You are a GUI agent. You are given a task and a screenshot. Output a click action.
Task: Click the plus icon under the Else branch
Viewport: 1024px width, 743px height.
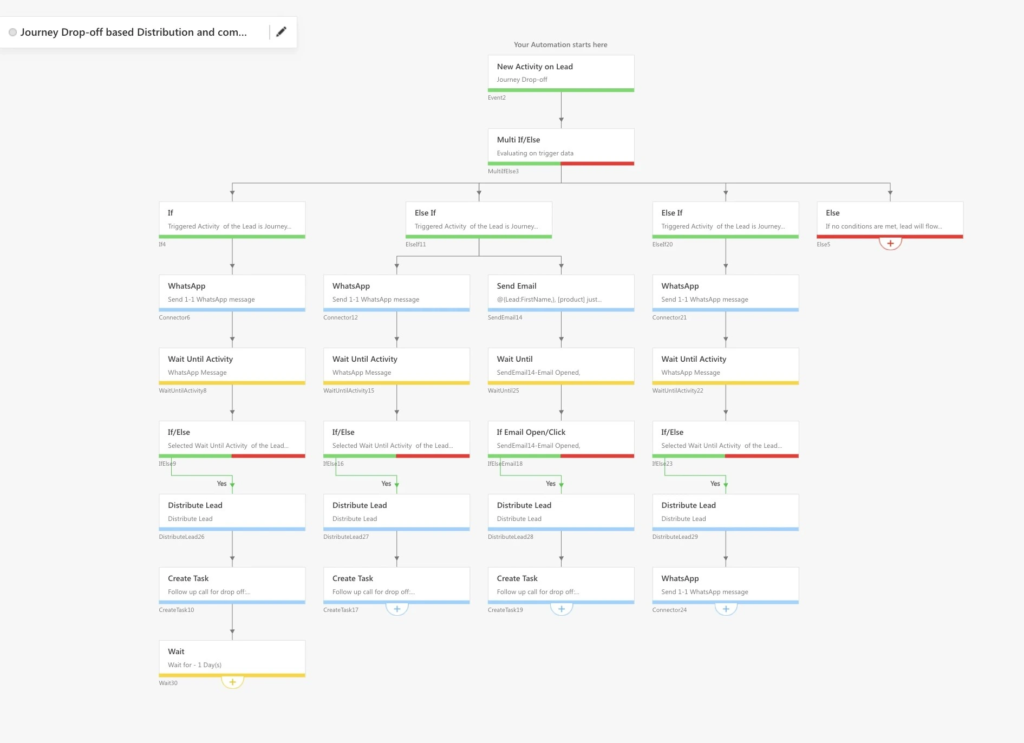pyautogui.click(x=888, y=241)
